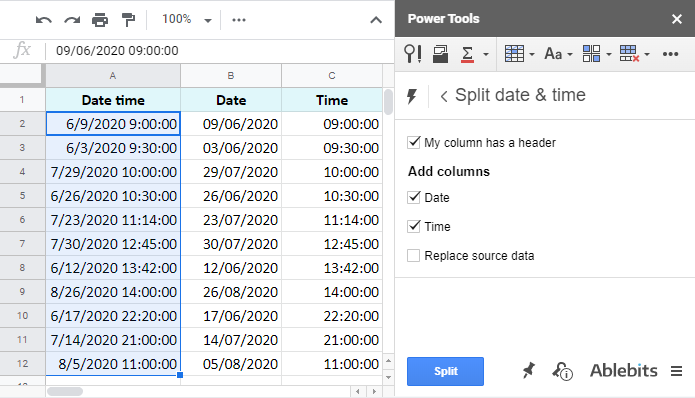Click the redo arrow icon
Viewport: 695px width, 398px height.
click(x=72, y=20)
